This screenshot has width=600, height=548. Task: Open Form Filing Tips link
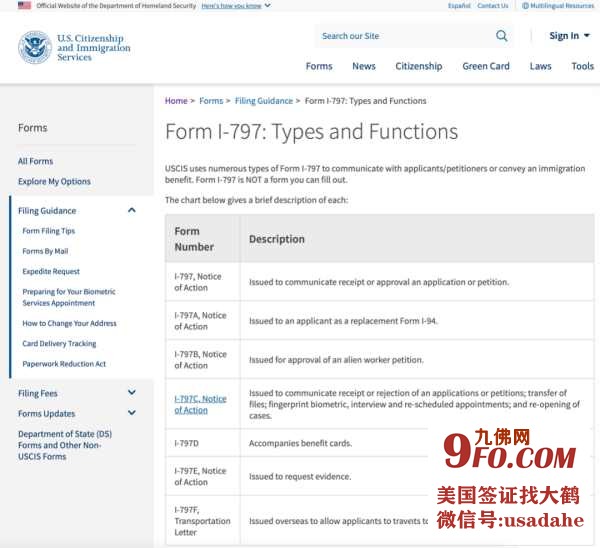pyautogui.click(x=49, y=231)
